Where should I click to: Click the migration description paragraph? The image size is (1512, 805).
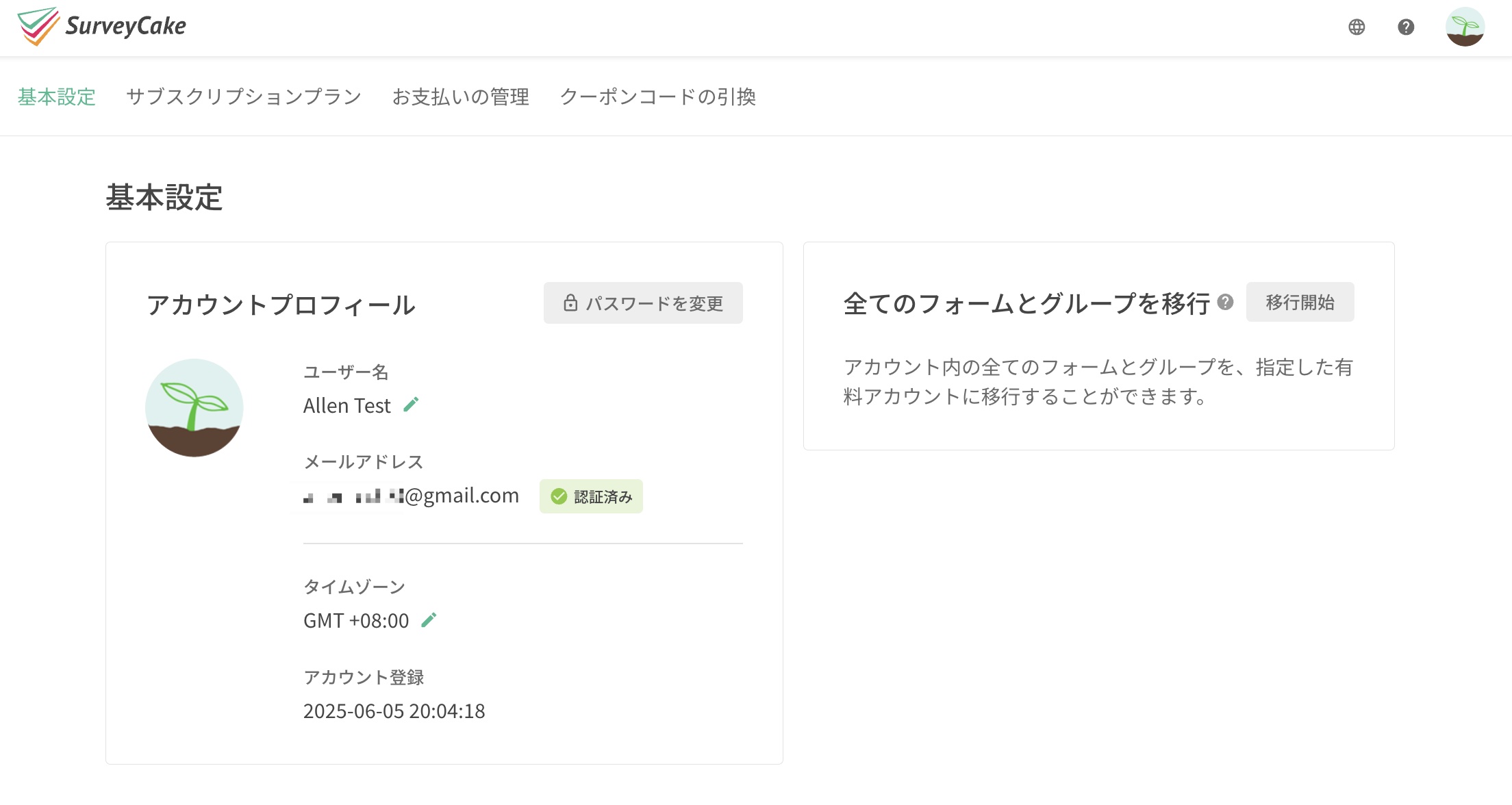pyautogui.click(x=1098, y=381)
